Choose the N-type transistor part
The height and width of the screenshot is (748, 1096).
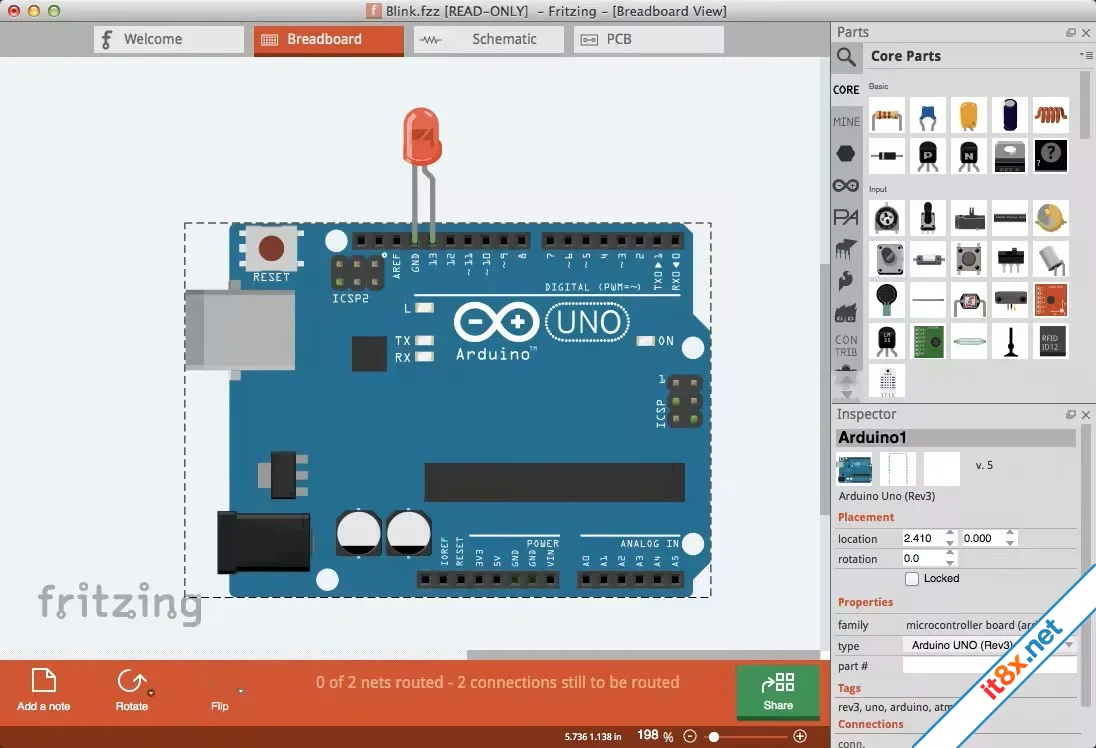tap(968, 156)
